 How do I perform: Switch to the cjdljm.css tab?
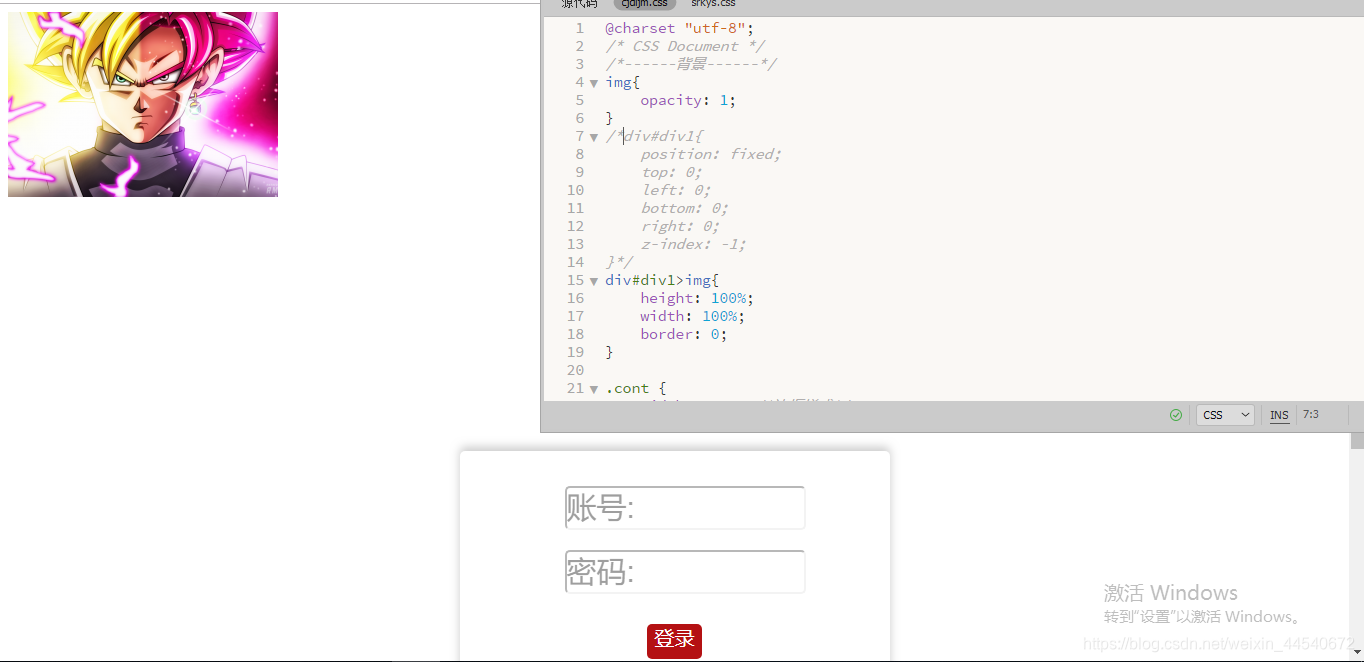(644, 4)
